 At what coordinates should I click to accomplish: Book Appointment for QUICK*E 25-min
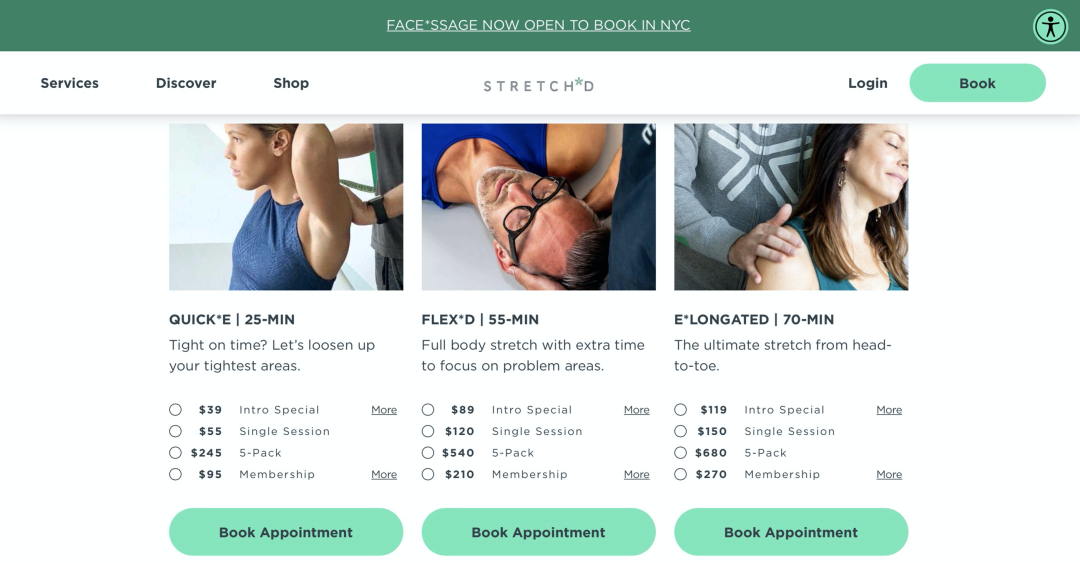286,532
